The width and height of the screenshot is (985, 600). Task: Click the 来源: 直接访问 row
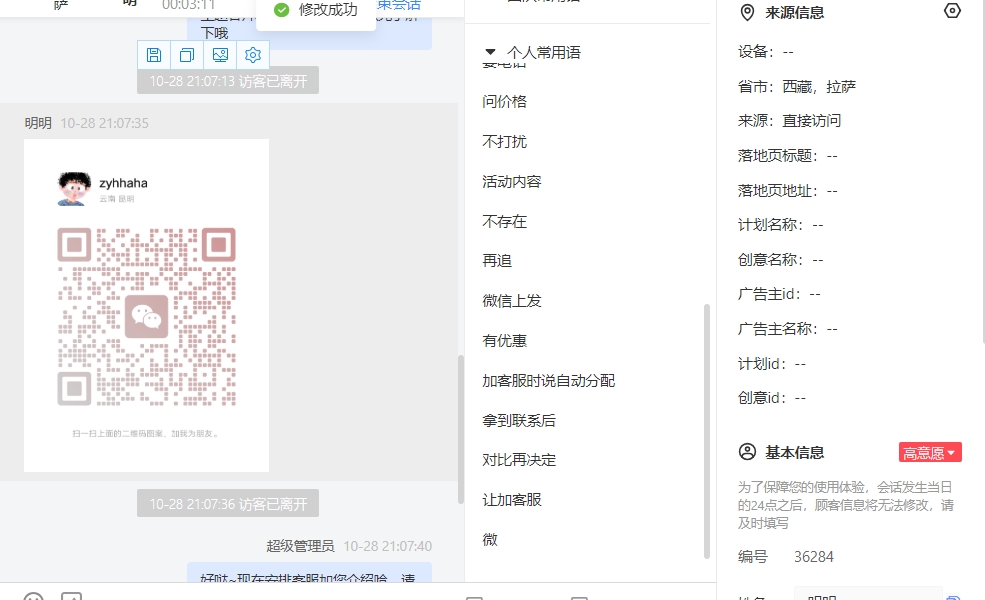click(x=789, y=121)
